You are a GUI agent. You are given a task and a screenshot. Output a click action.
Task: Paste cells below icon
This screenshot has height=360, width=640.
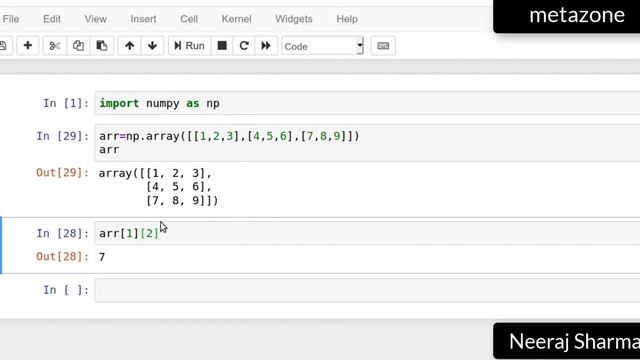(x=102, y=46)
